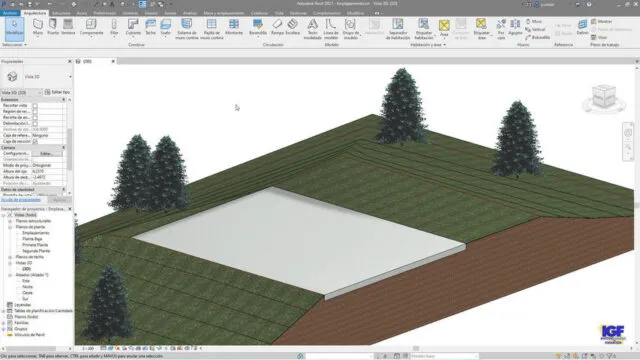Switch to the Arquitectura ribbon tab
Viewport: 640px width, 360px height.
pos(35,13)
